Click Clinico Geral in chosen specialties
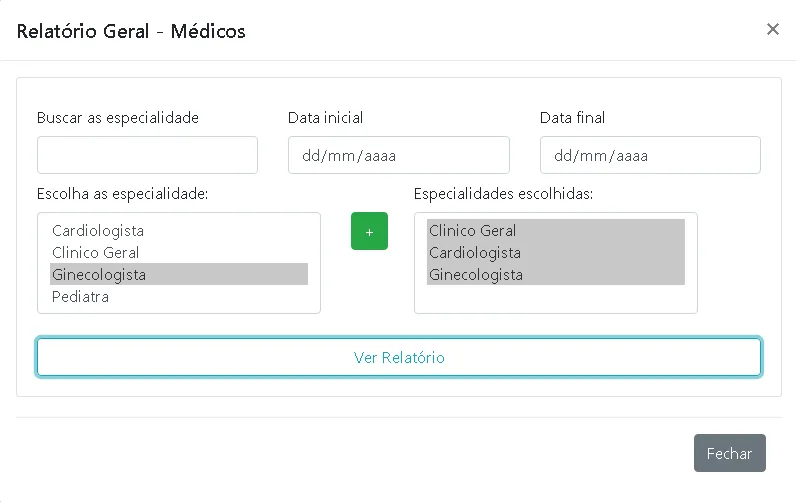This screenshot has height=502, width=796. click(473, 231)
